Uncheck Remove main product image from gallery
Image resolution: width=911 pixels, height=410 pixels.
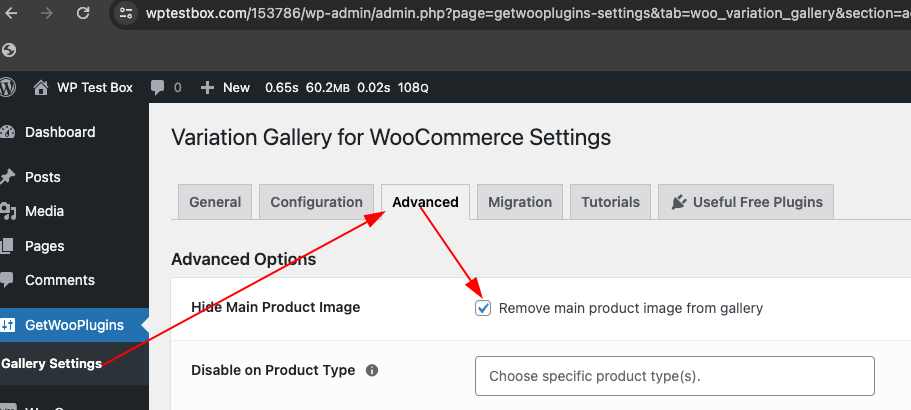[483, 308]
